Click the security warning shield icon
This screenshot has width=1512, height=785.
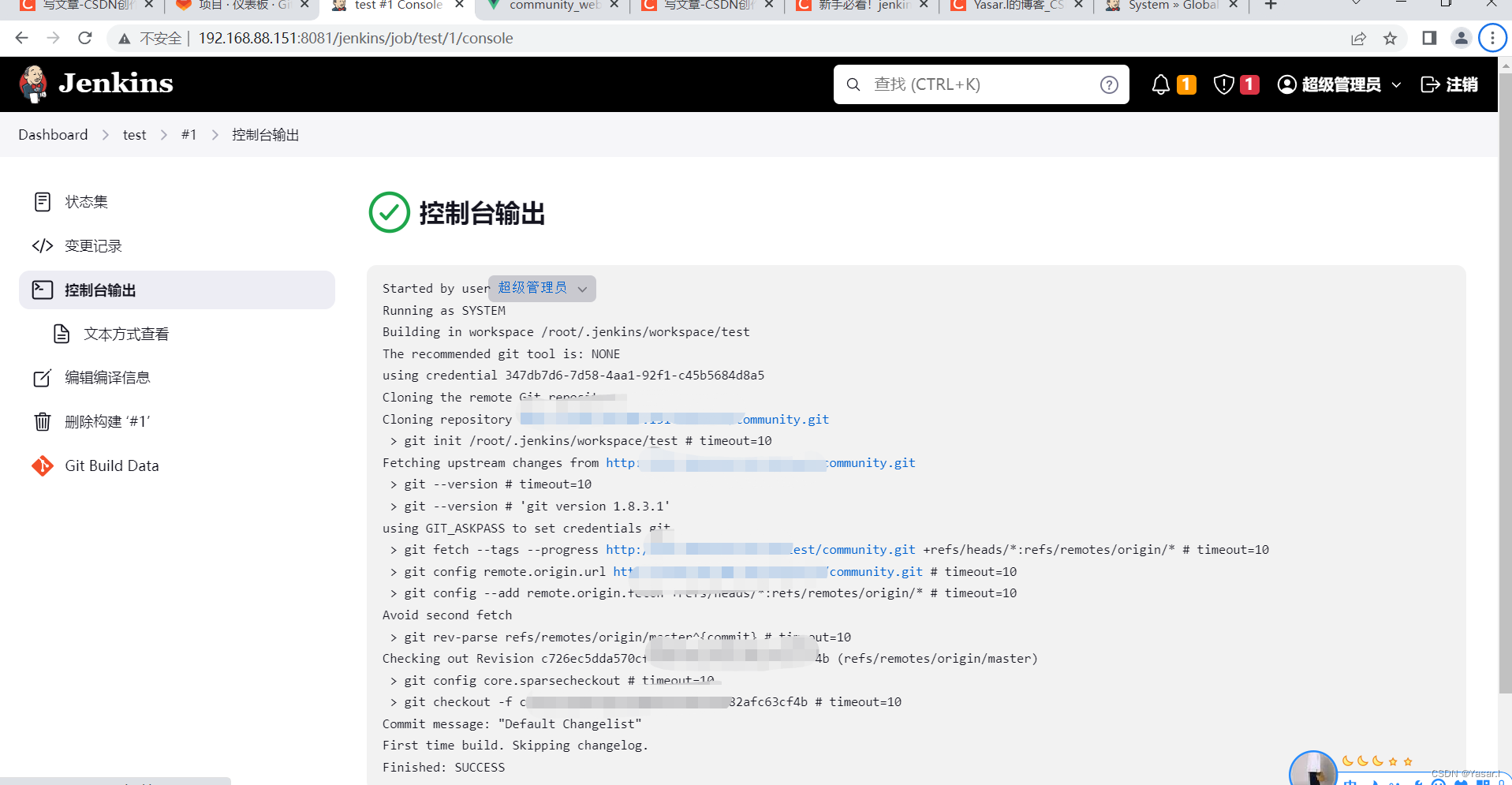pyautogui.click(x=1224, y=84)
